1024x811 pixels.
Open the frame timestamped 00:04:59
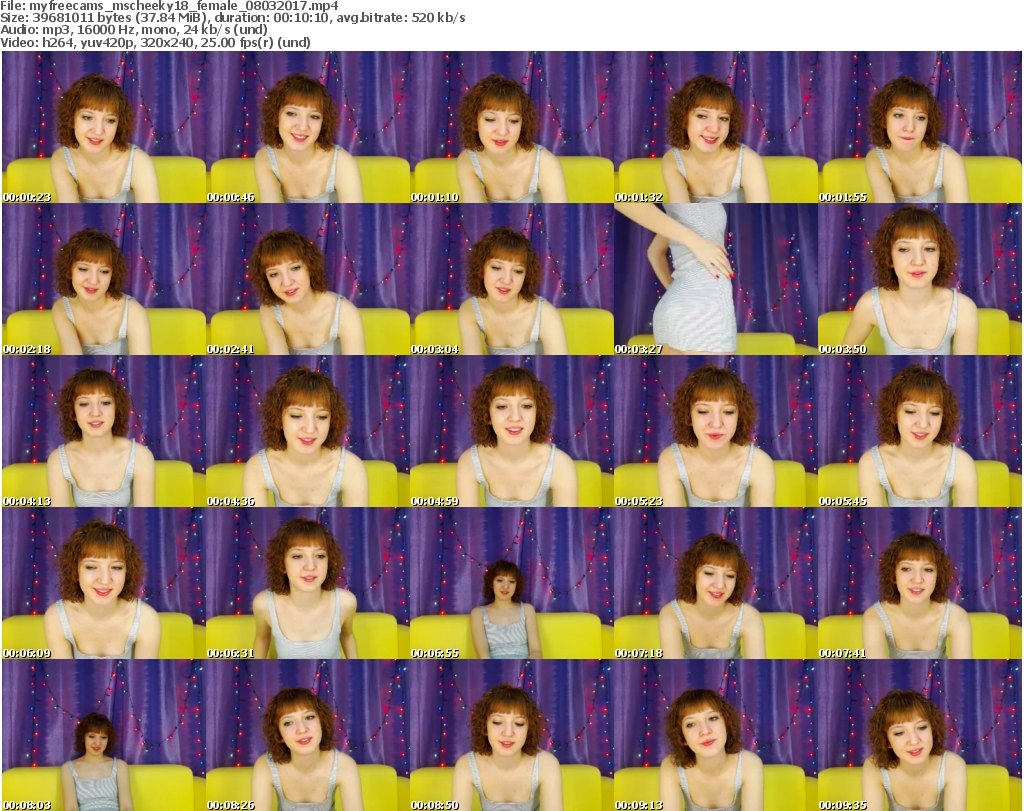511,431
